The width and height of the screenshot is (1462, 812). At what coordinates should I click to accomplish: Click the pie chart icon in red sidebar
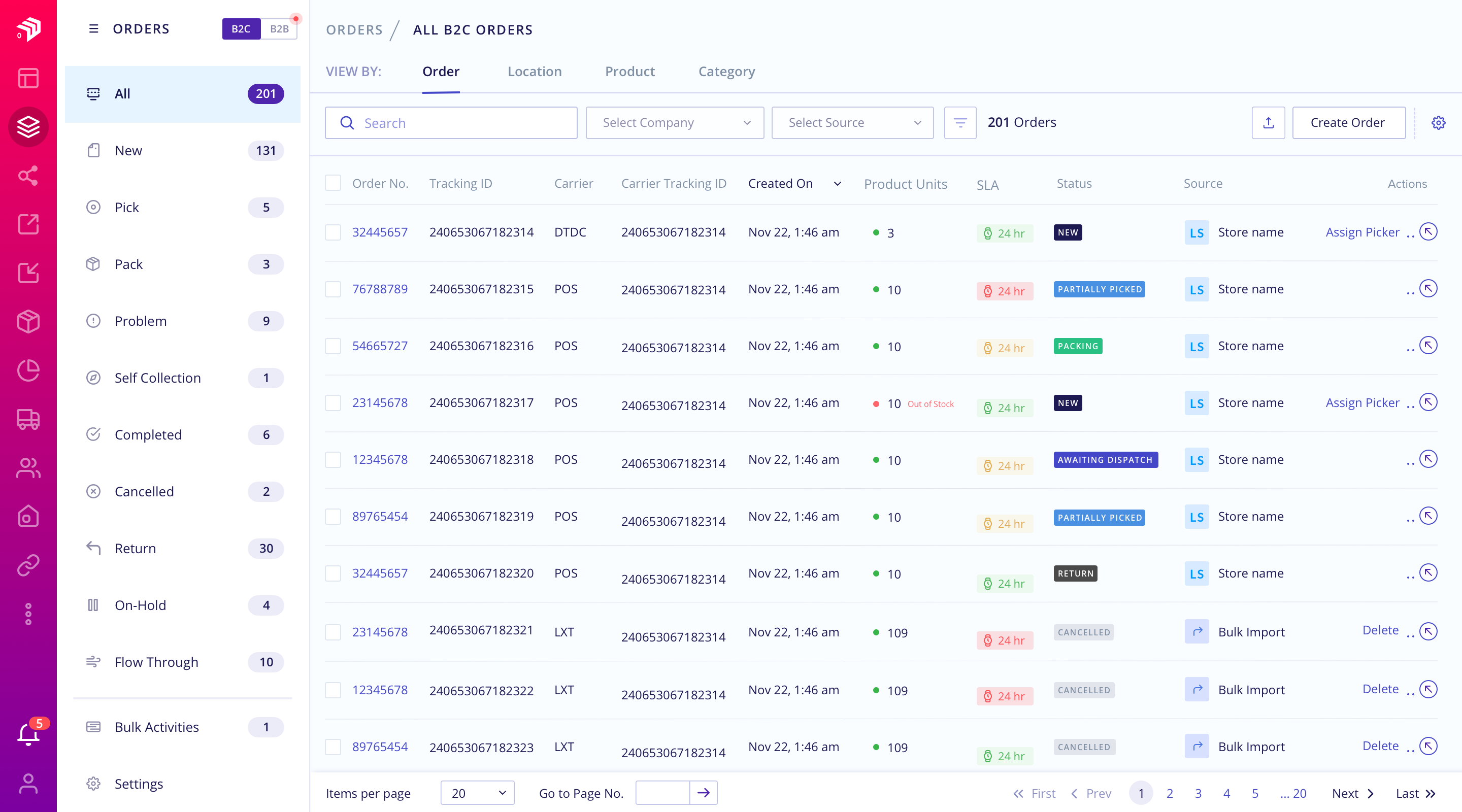coord(28,370)
